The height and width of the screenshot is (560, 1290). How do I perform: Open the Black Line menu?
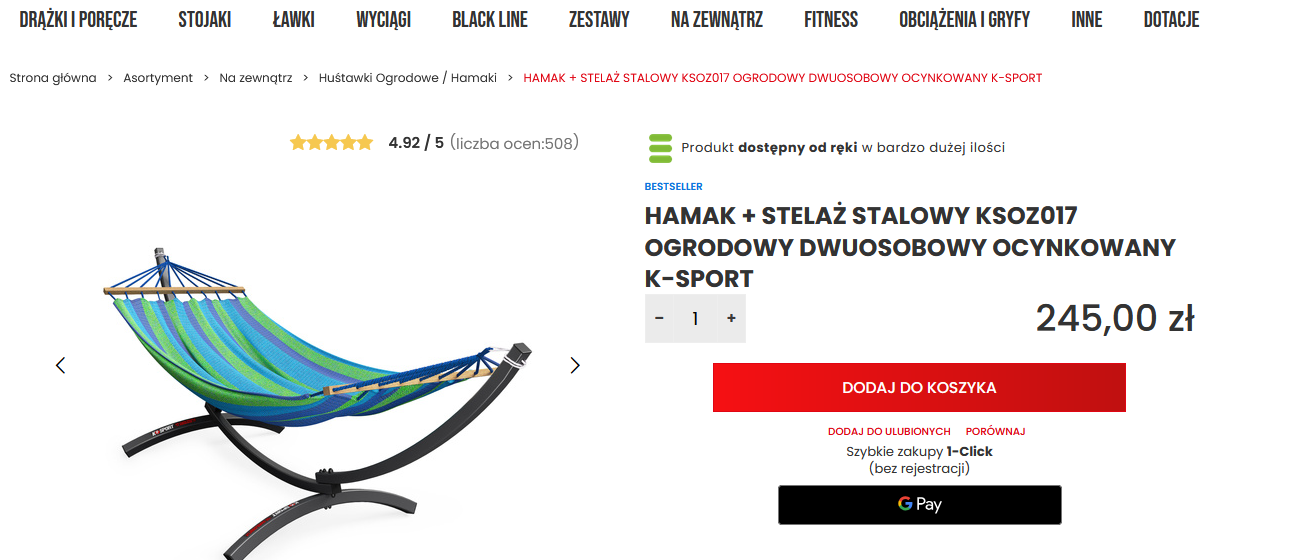pyautogui.click(x=490, y=19)
